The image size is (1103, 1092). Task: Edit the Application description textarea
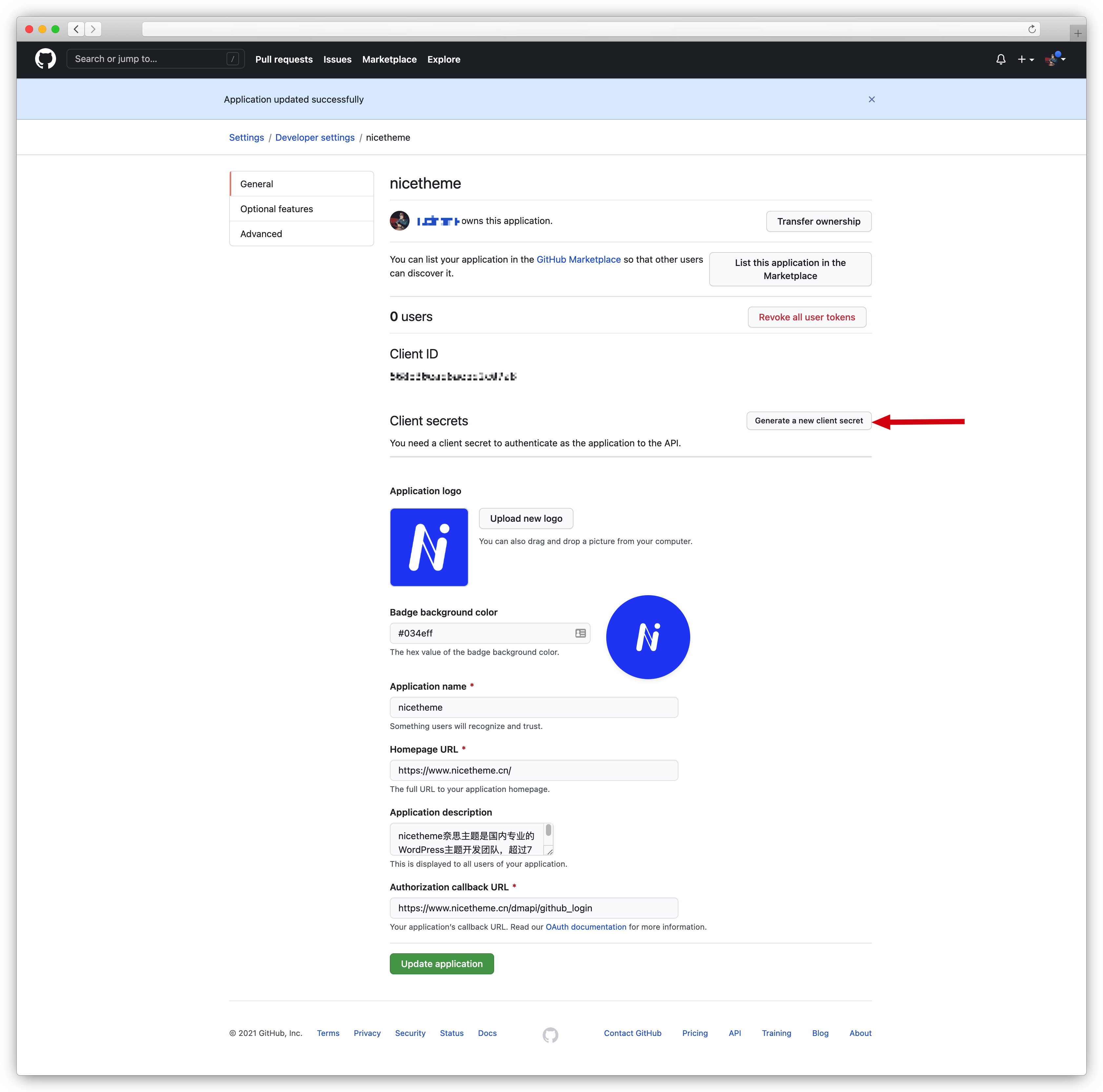click(x=471, y=839)
